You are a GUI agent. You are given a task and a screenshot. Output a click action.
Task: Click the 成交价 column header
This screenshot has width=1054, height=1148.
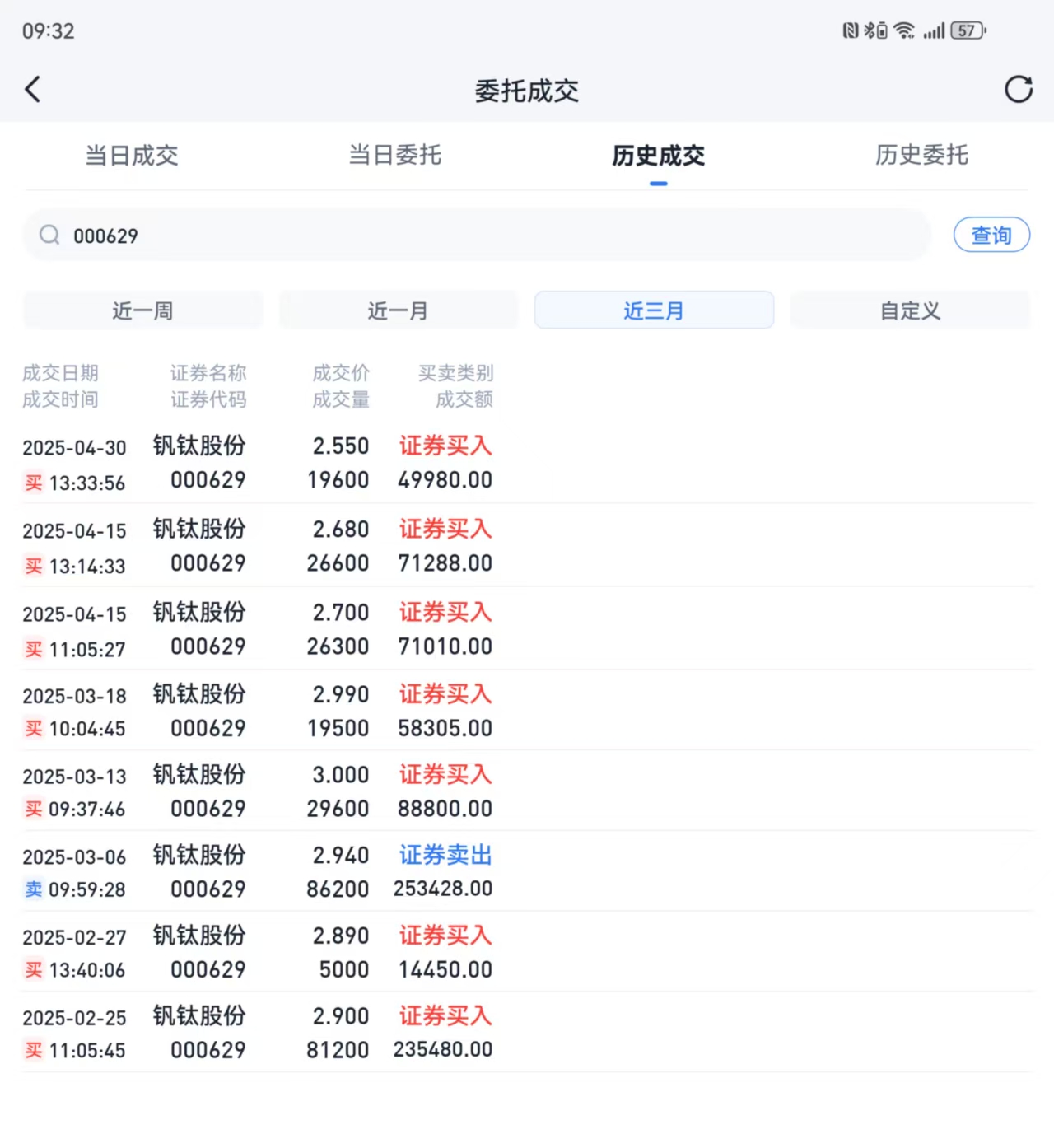pos(341,373)
